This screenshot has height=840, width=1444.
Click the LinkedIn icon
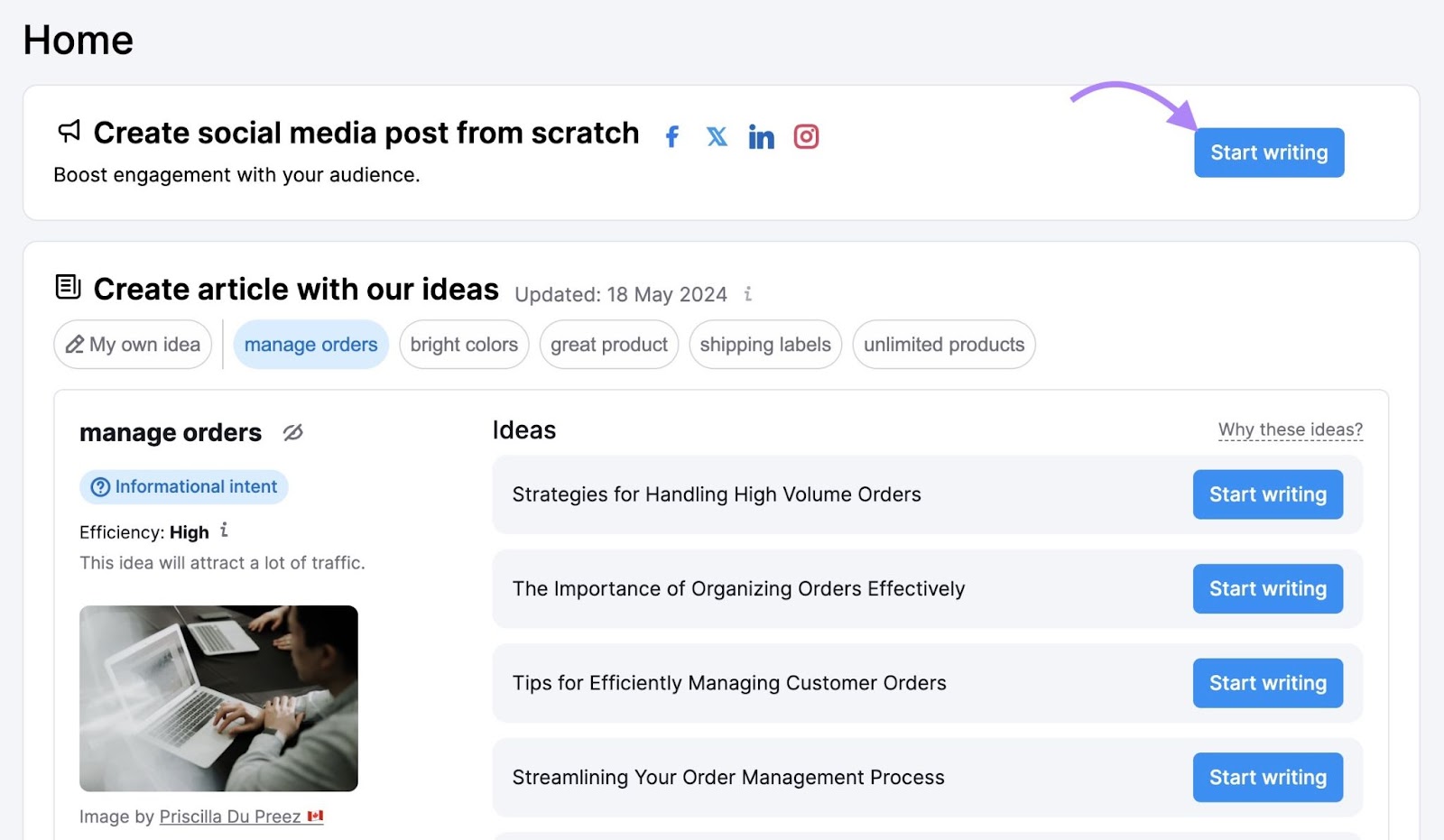point(762,135)
